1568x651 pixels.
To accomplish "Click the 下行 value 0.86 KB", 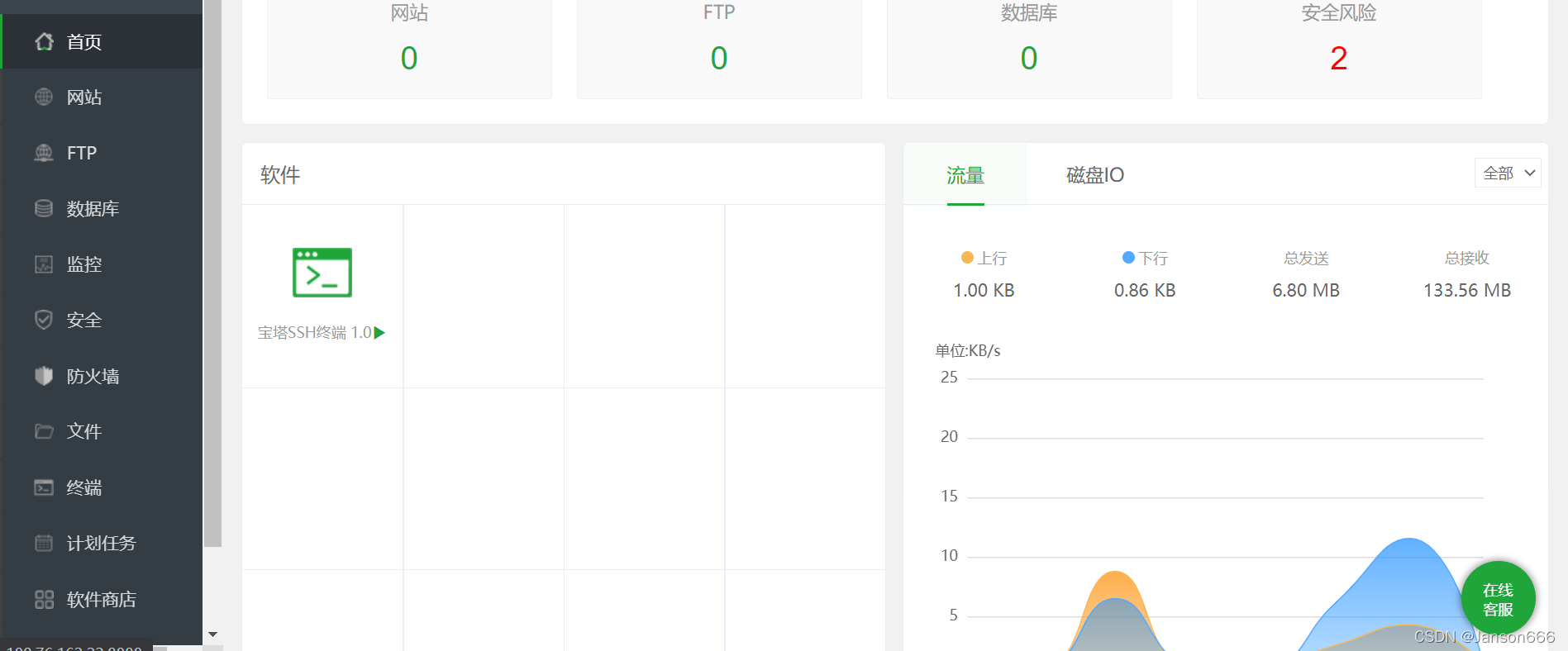I will (1145, 290).
